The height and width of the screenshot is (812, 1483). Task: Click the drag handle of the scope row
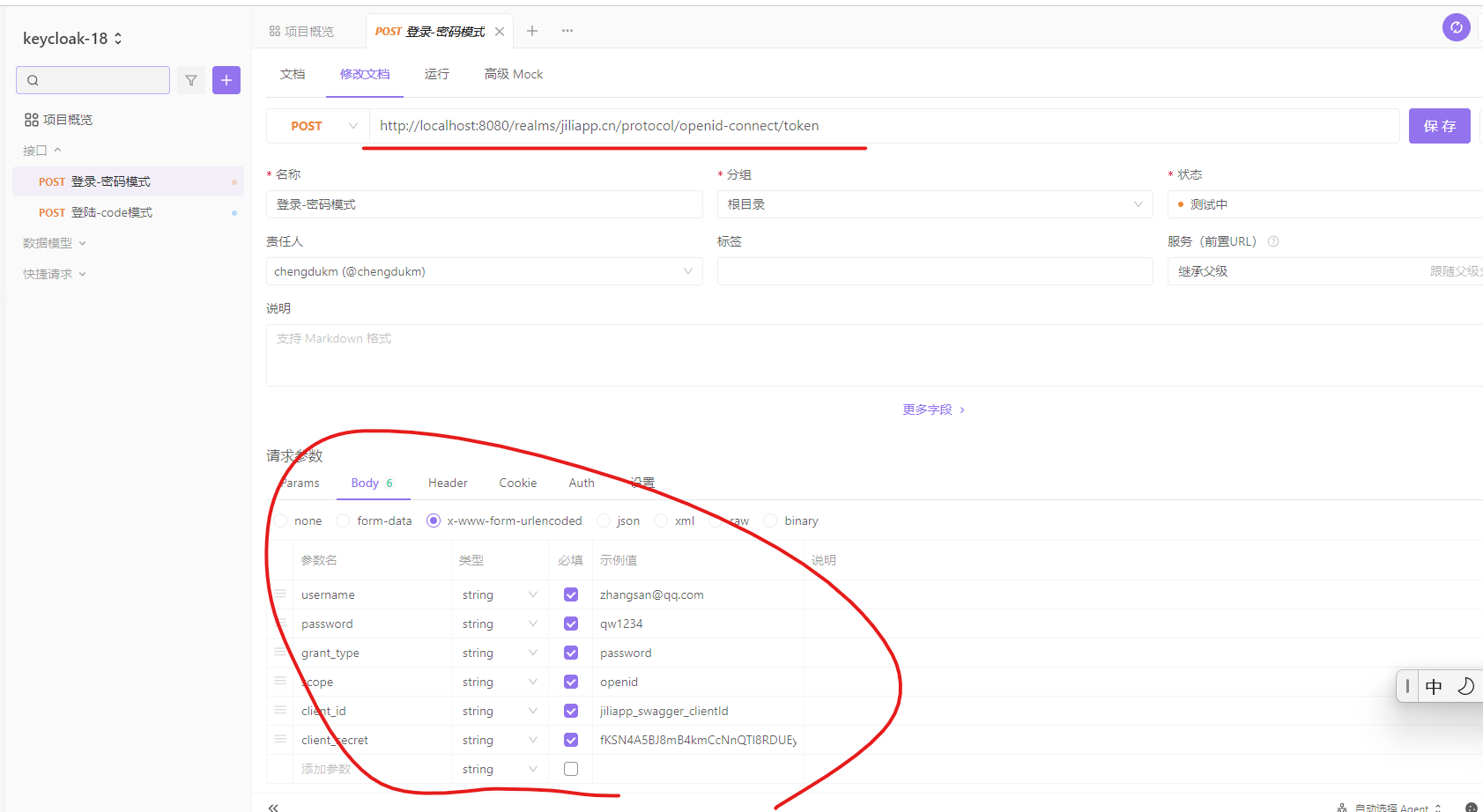(x=280, y=682)
